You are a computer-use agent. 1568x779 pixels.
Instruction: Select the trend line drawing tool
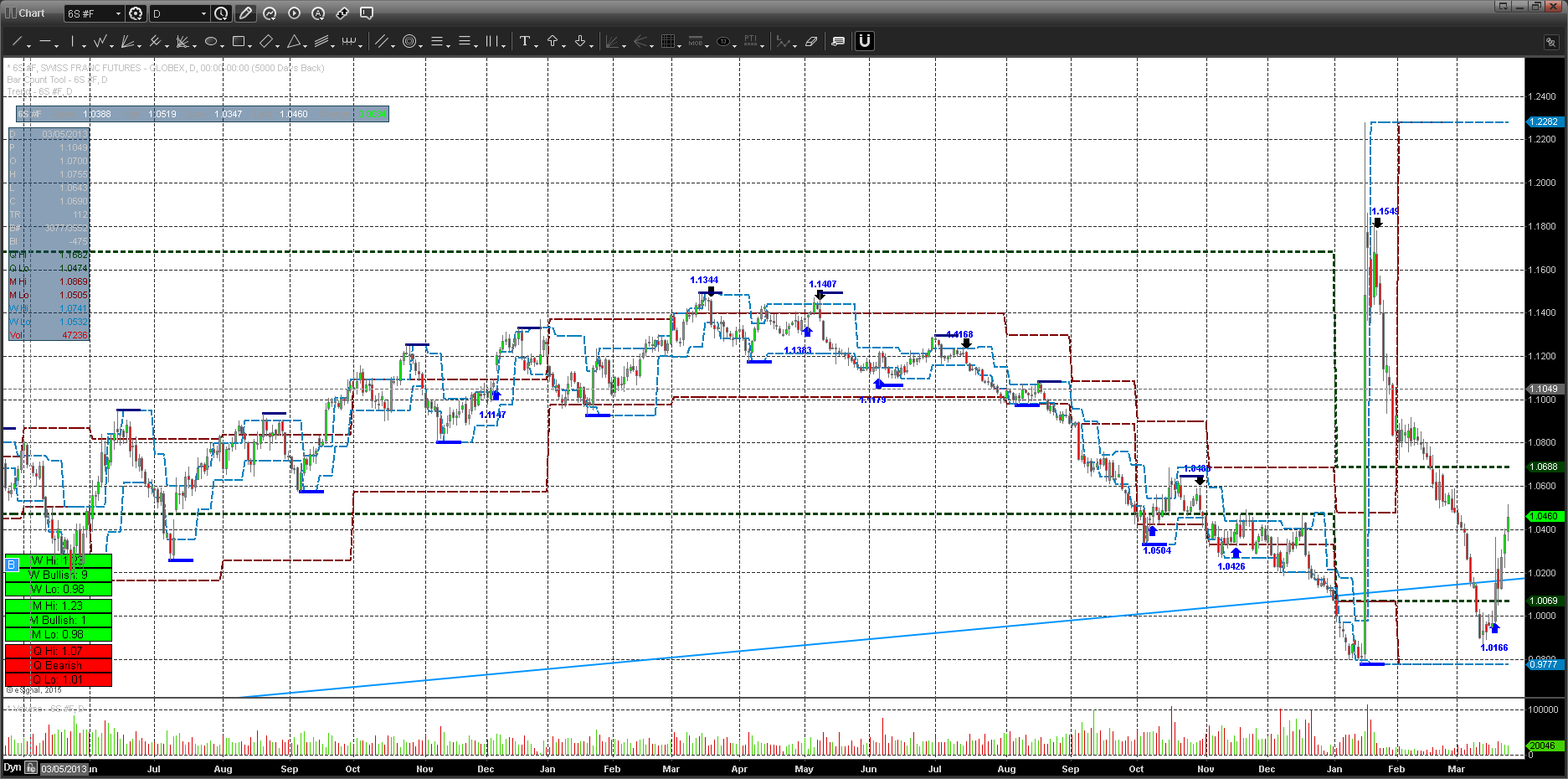coord(16,41)
